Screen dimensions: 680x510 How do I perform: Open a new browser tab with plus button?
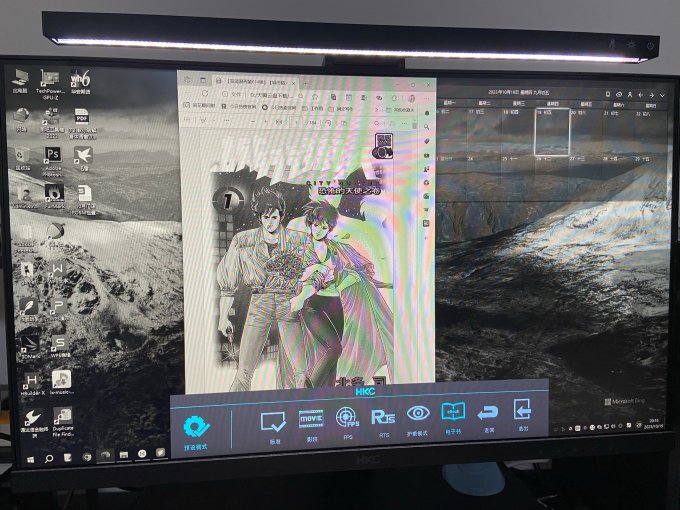[305, 82]
